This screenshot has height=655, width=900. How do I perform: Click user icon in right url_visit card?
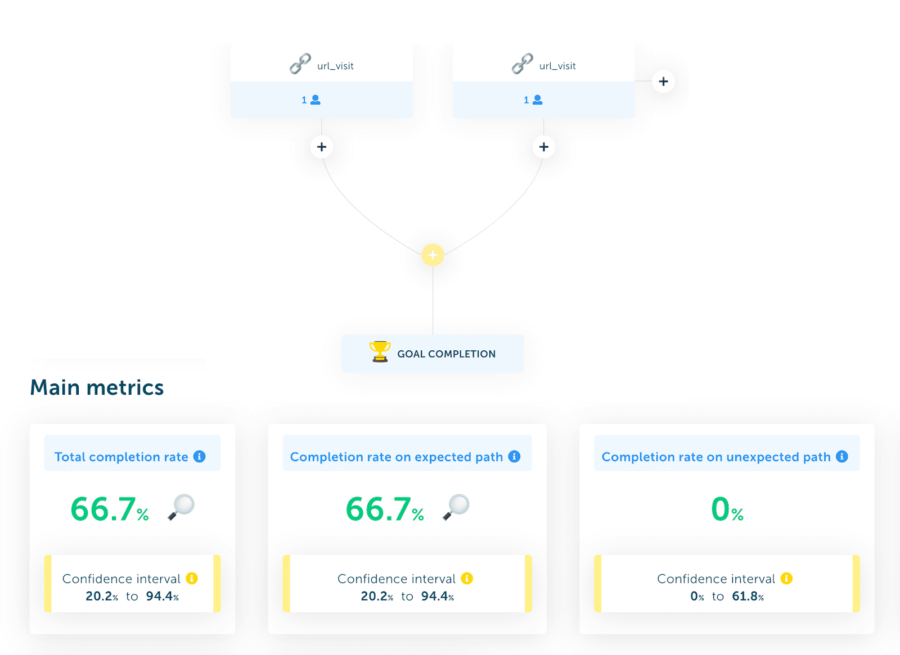pyautogui.click(x=537, y=100)
